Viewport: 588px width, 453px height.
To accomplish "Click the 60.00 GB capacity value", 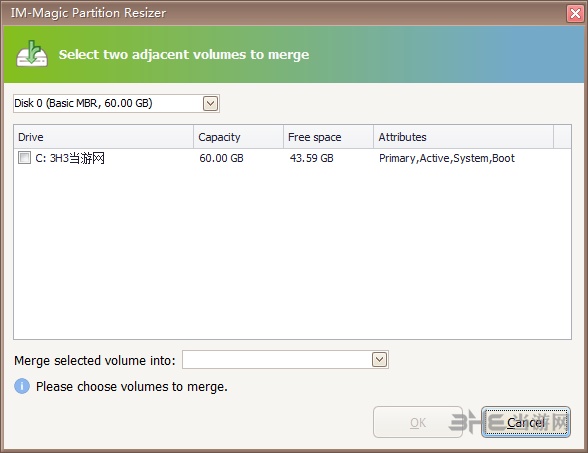I will 221,158.
